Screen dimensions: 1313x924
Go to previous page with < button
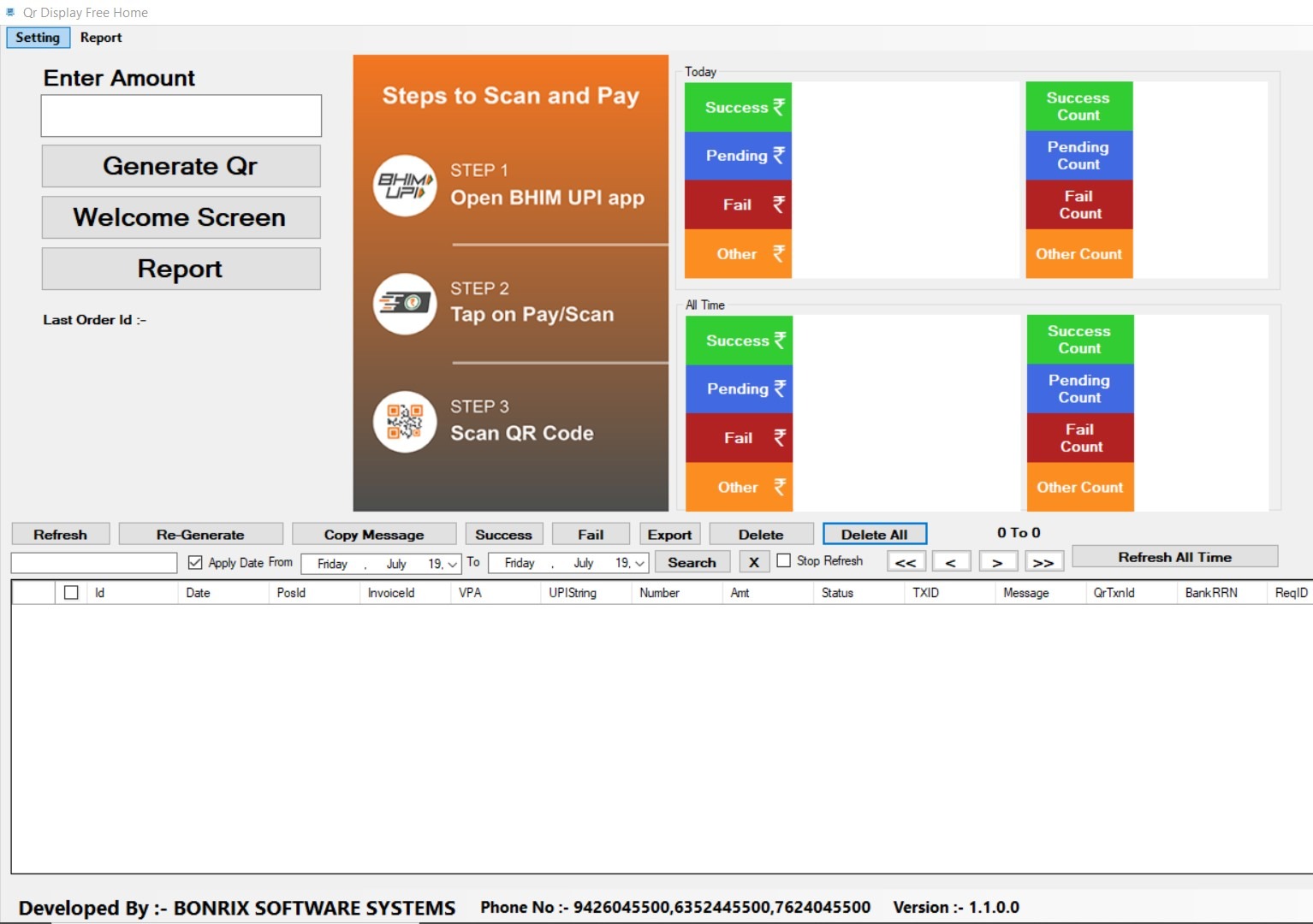950,562
